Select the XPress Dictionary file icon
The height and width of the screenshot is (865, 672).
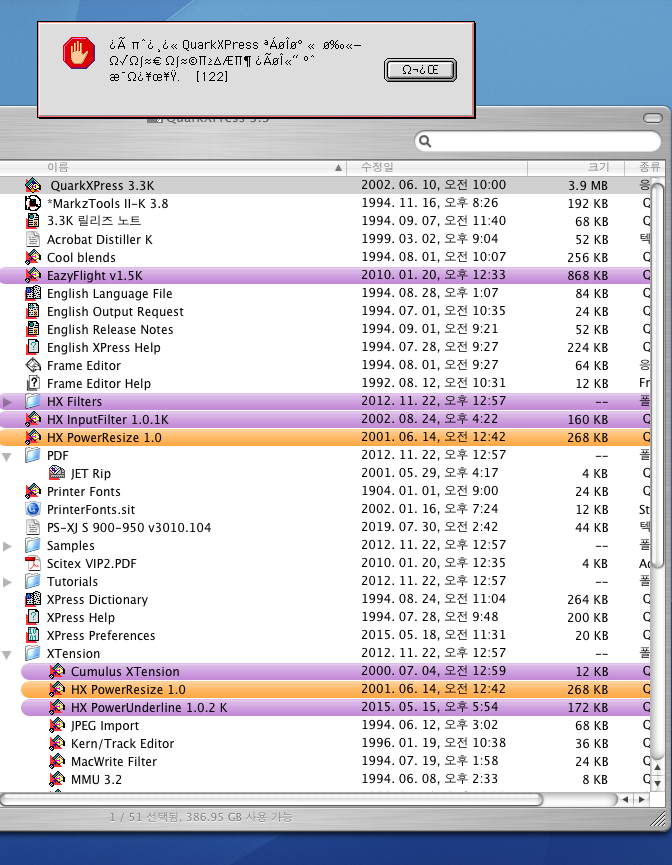pos(33,600)
